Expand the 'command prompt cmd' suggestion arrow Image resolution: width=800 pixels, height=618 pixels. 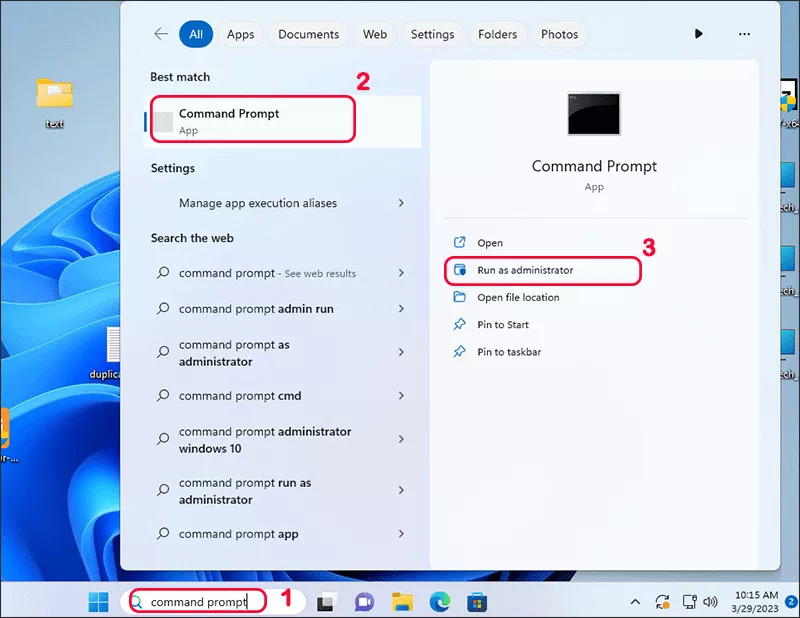(401, 396)
